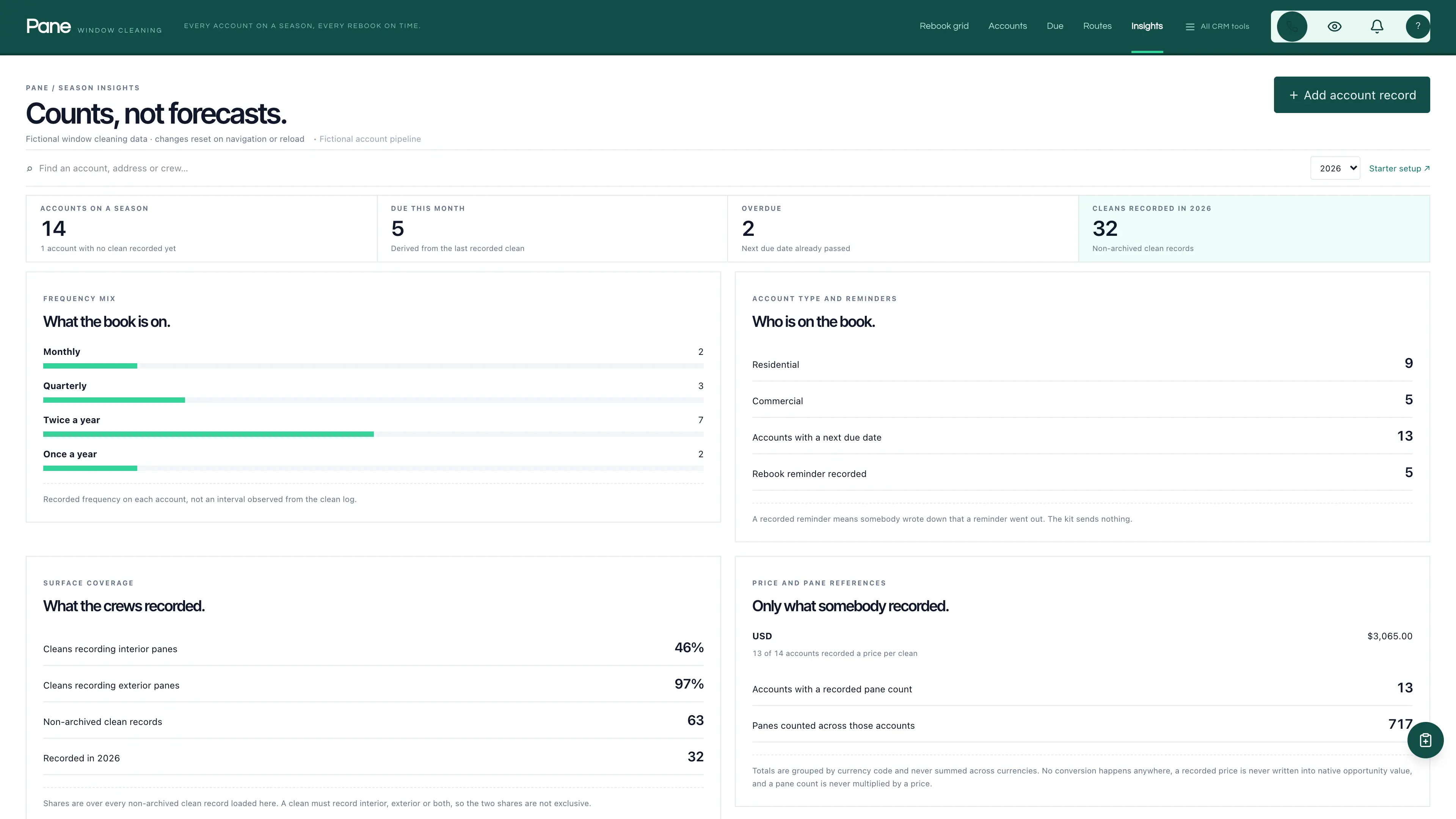
Task: Click the magnifier icon in search bar
Action: click(30, 168)
